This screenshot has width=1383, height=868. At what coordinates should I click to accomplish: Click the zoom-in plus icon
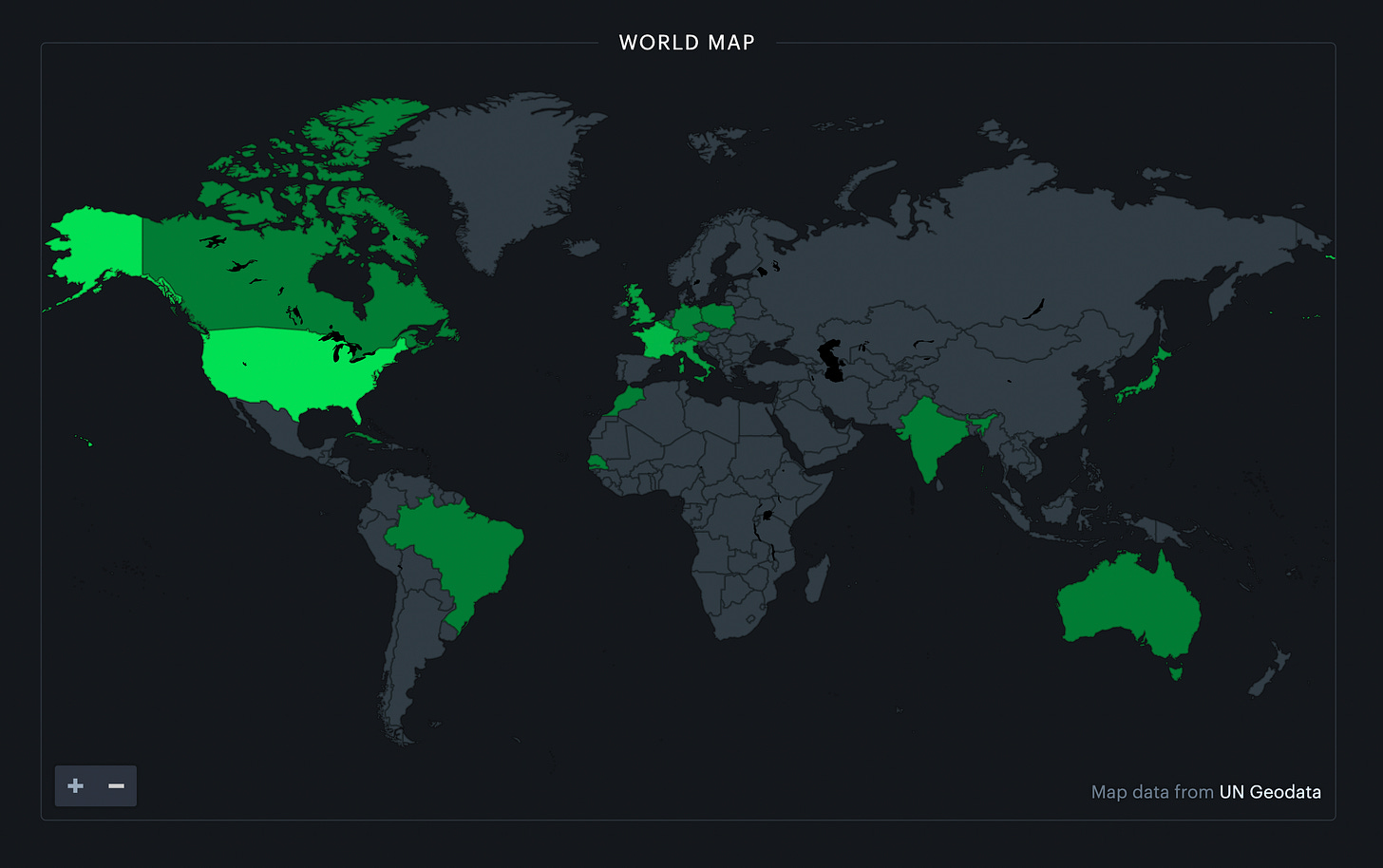pos(74,785)
